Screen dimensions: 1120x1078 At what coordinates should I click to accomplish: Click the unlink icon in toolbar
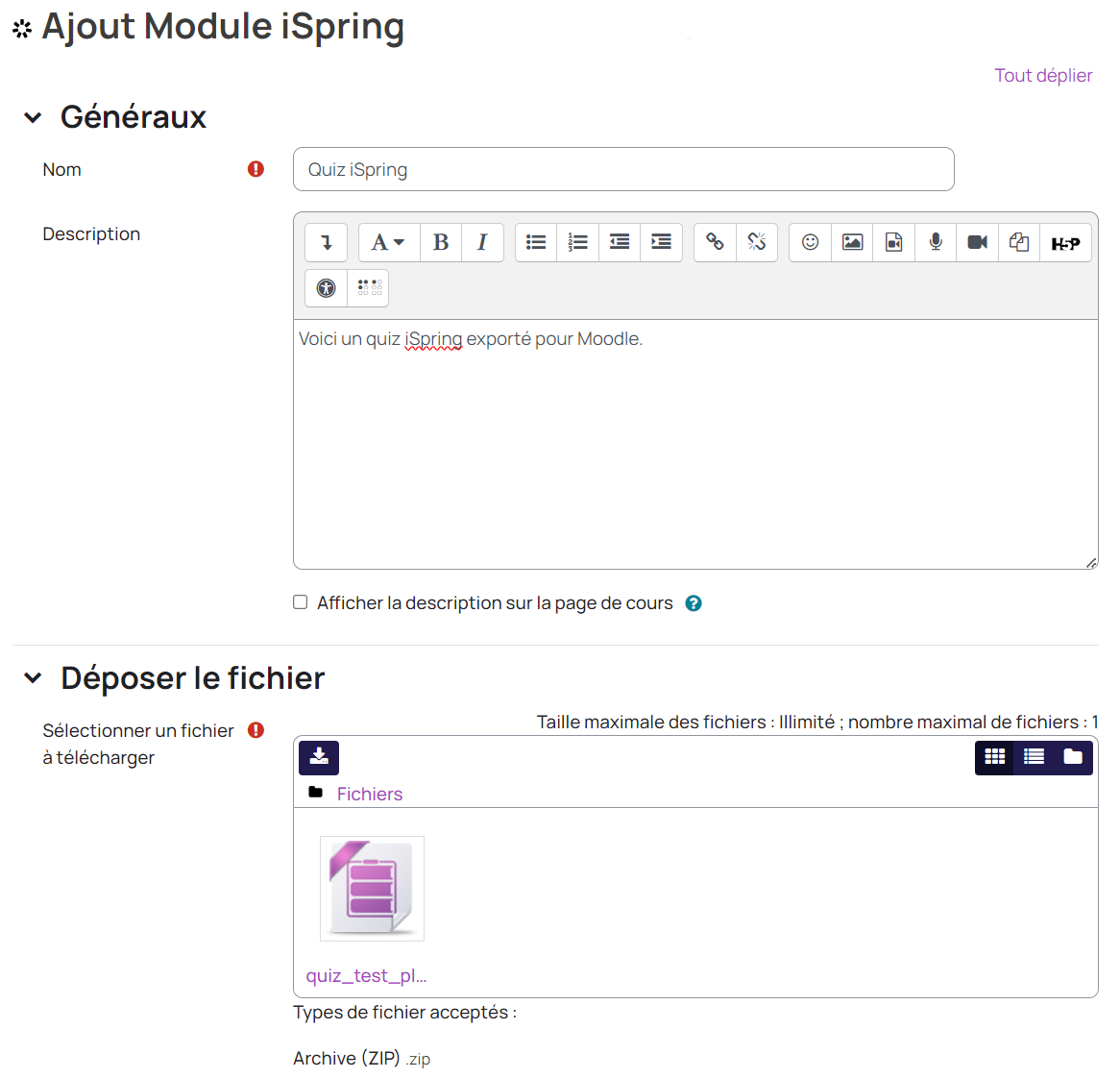click(757, 242)
